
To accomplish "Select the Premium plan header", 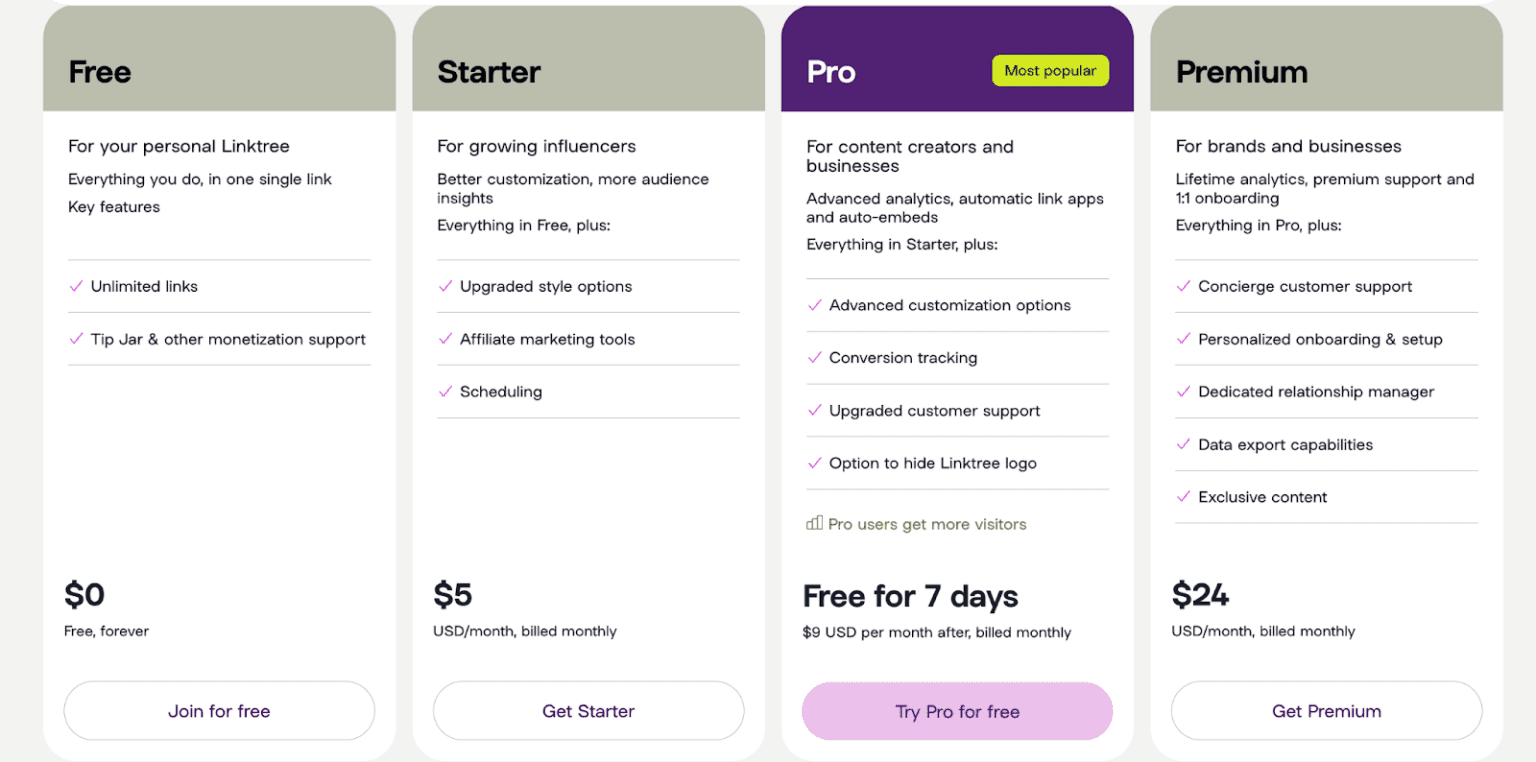I will (1241, 72).
